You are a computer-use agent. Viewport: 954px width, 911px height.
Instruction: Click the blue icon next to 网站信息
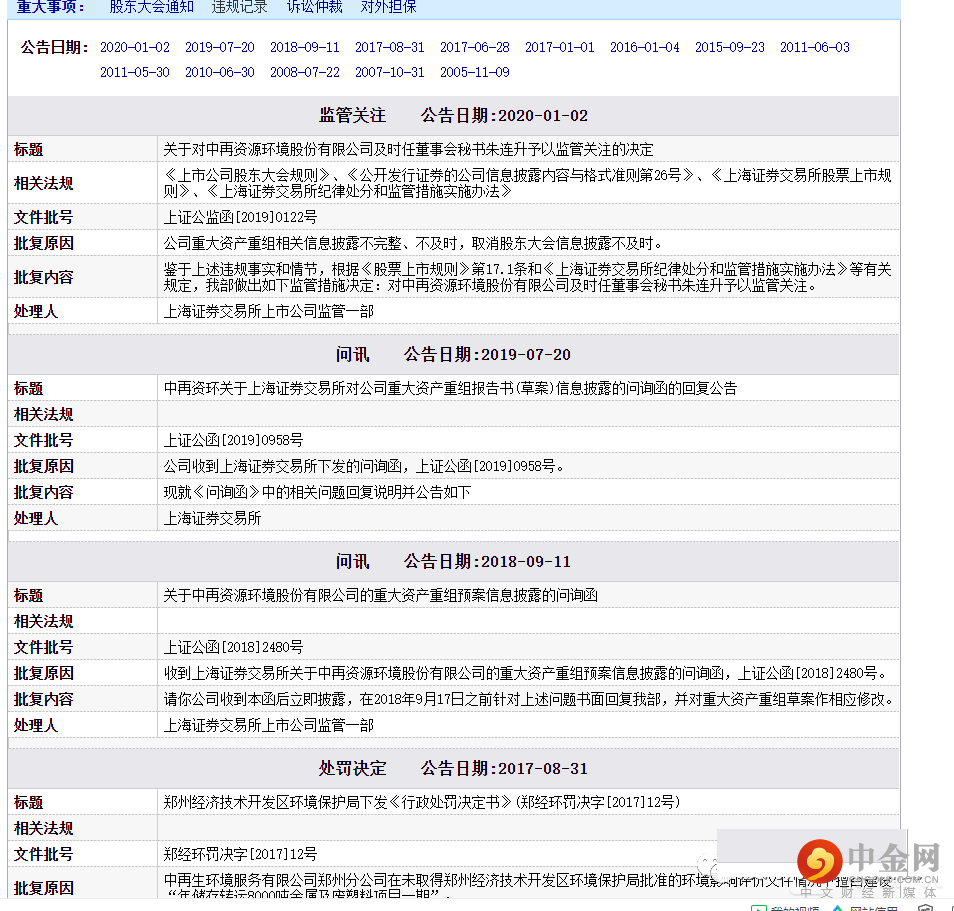(x=838, y=907)
